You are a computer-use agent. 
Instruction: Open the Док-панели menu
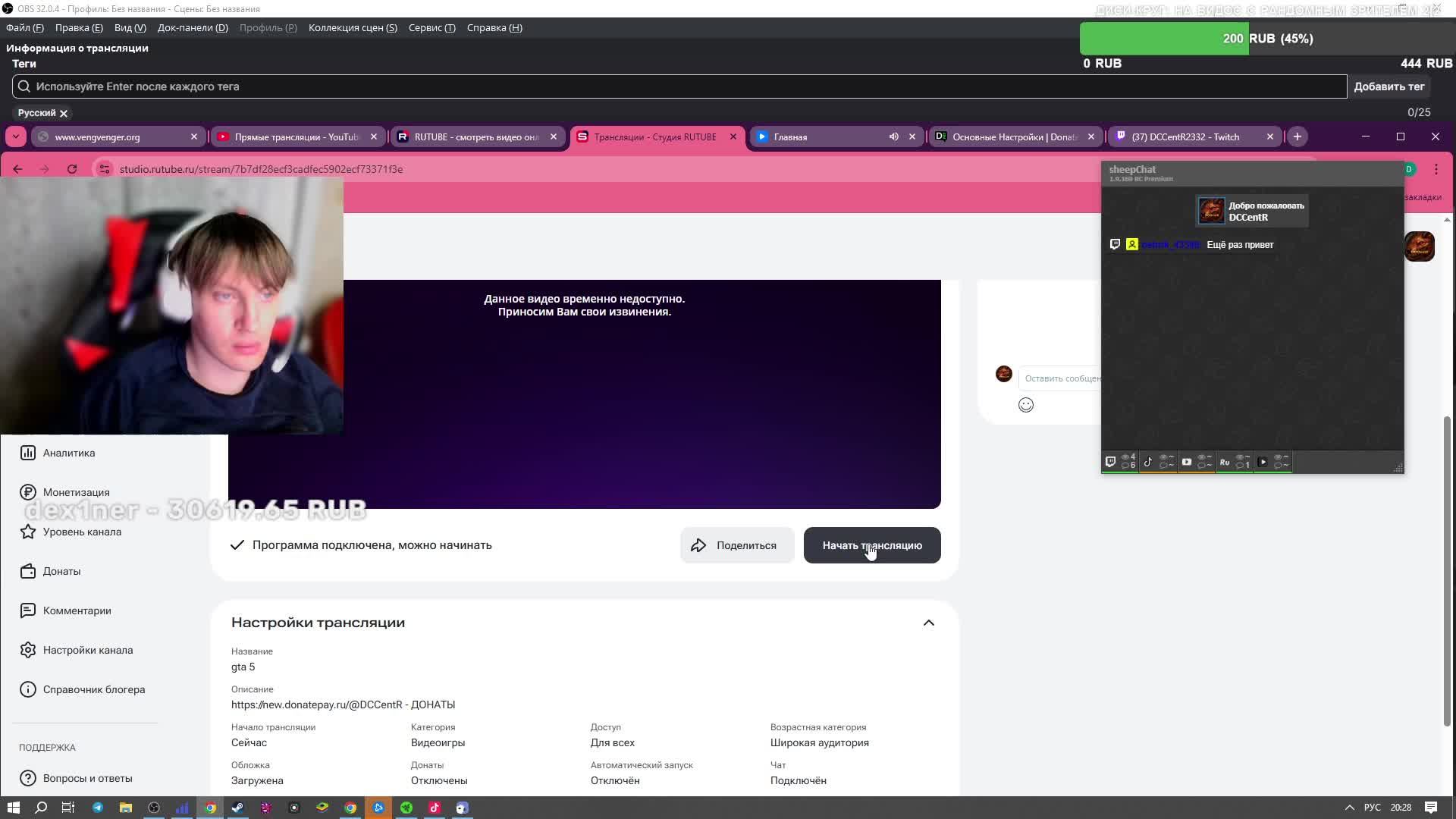pos(192,28)
